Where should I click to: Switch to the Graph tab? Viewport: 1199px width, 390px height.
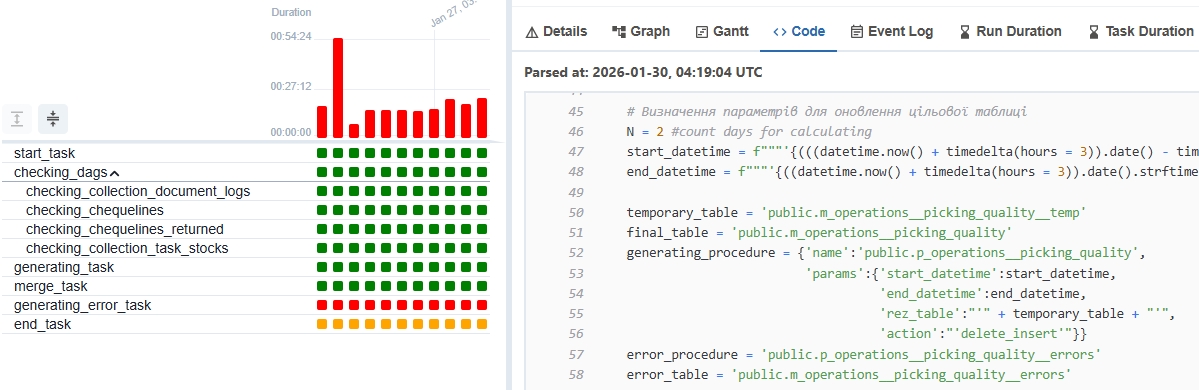(641, 31)
